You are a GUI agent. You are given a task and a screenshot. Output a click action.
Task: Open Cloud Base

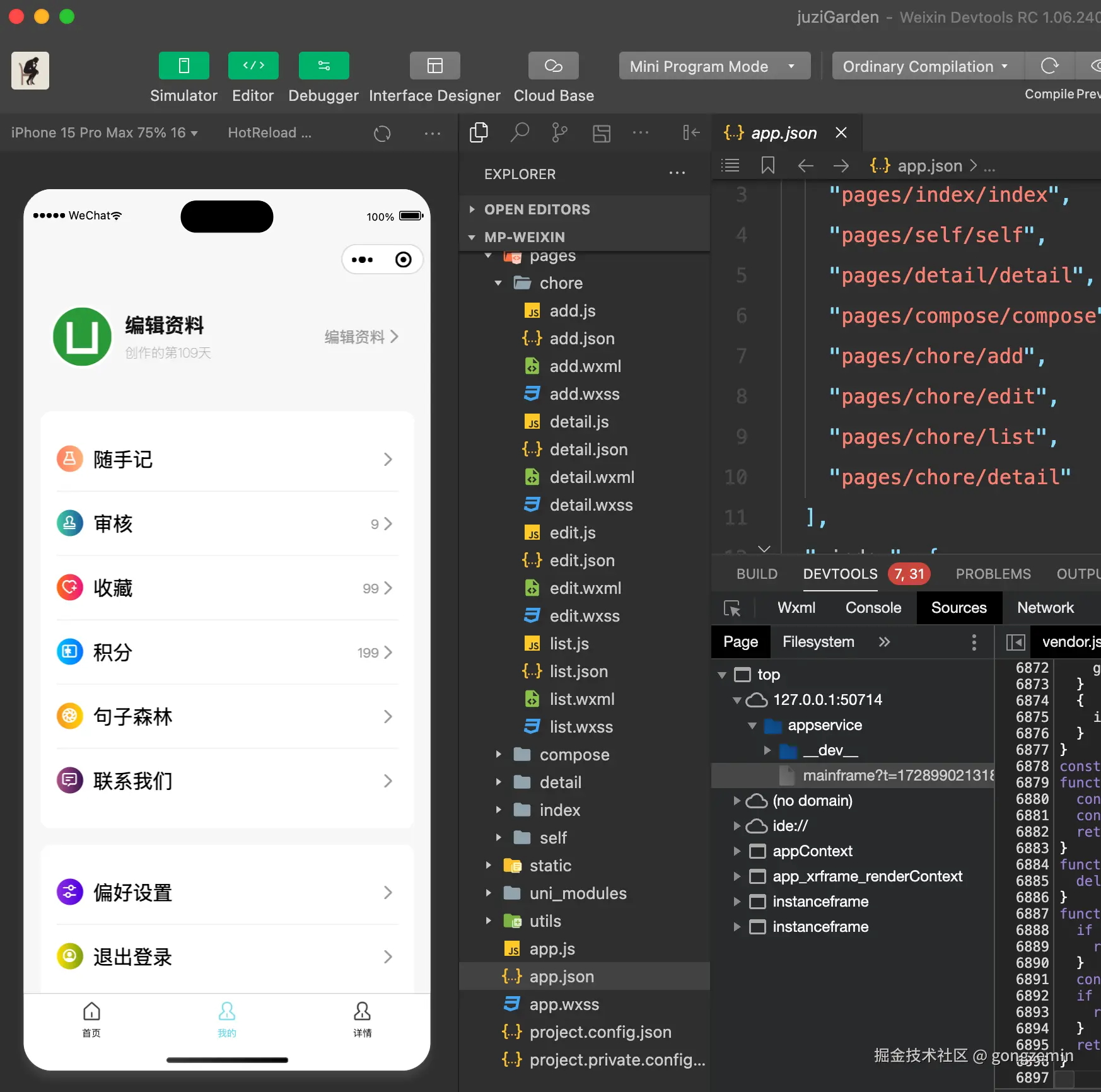553,66
